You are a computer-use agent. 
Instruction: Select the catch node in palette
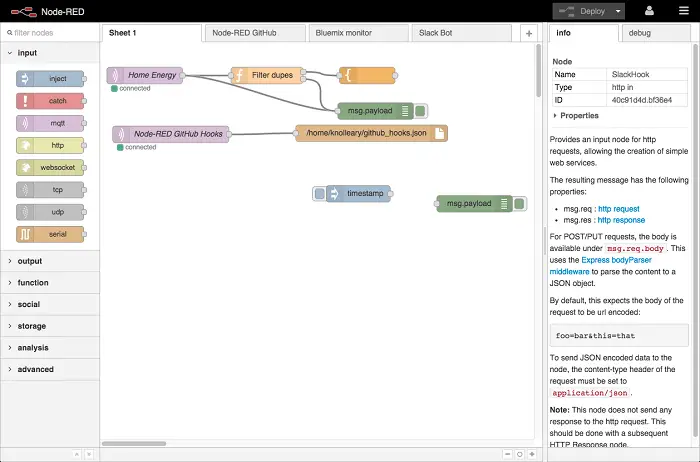50,101
